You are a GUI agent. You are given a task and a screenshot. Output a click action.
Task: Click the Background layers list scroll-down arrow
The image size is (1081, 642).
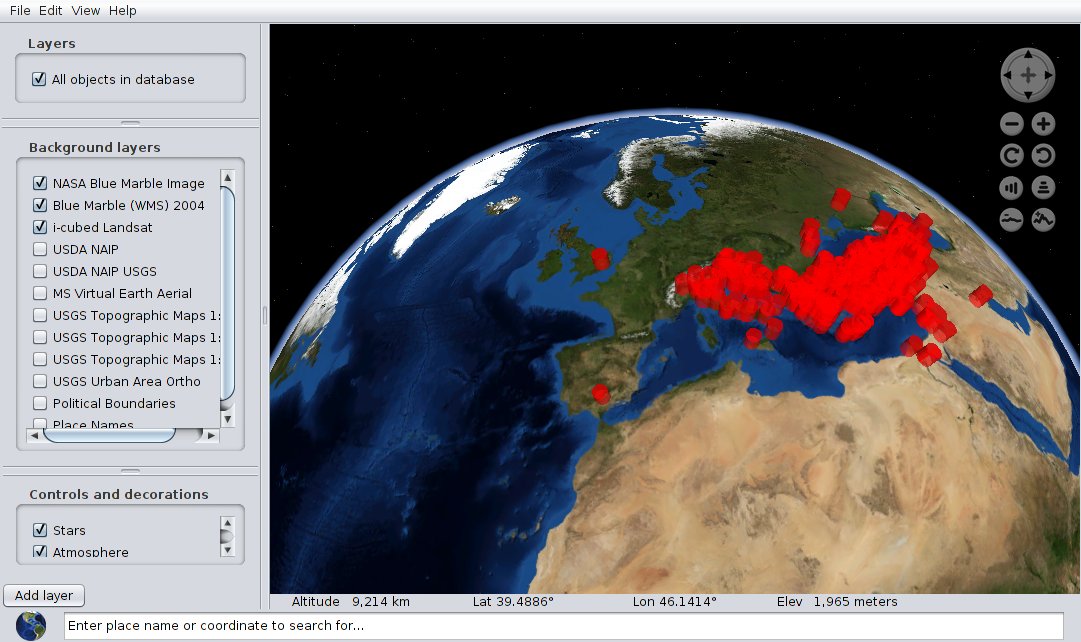[x=228, y=418]
